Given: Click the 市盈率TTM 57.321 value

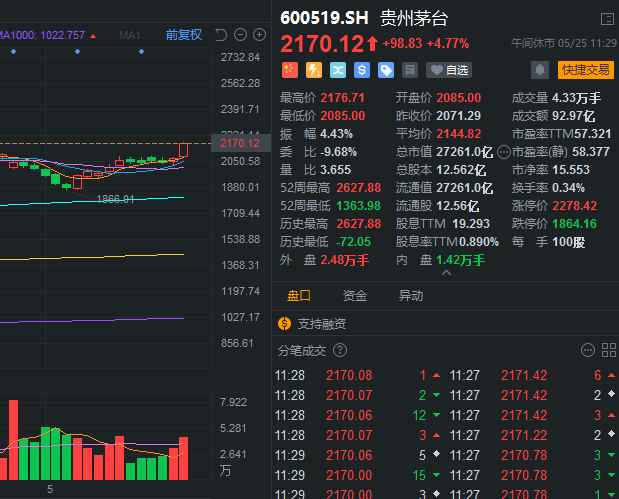Looking at the screenshot, I should click(592, 134).
